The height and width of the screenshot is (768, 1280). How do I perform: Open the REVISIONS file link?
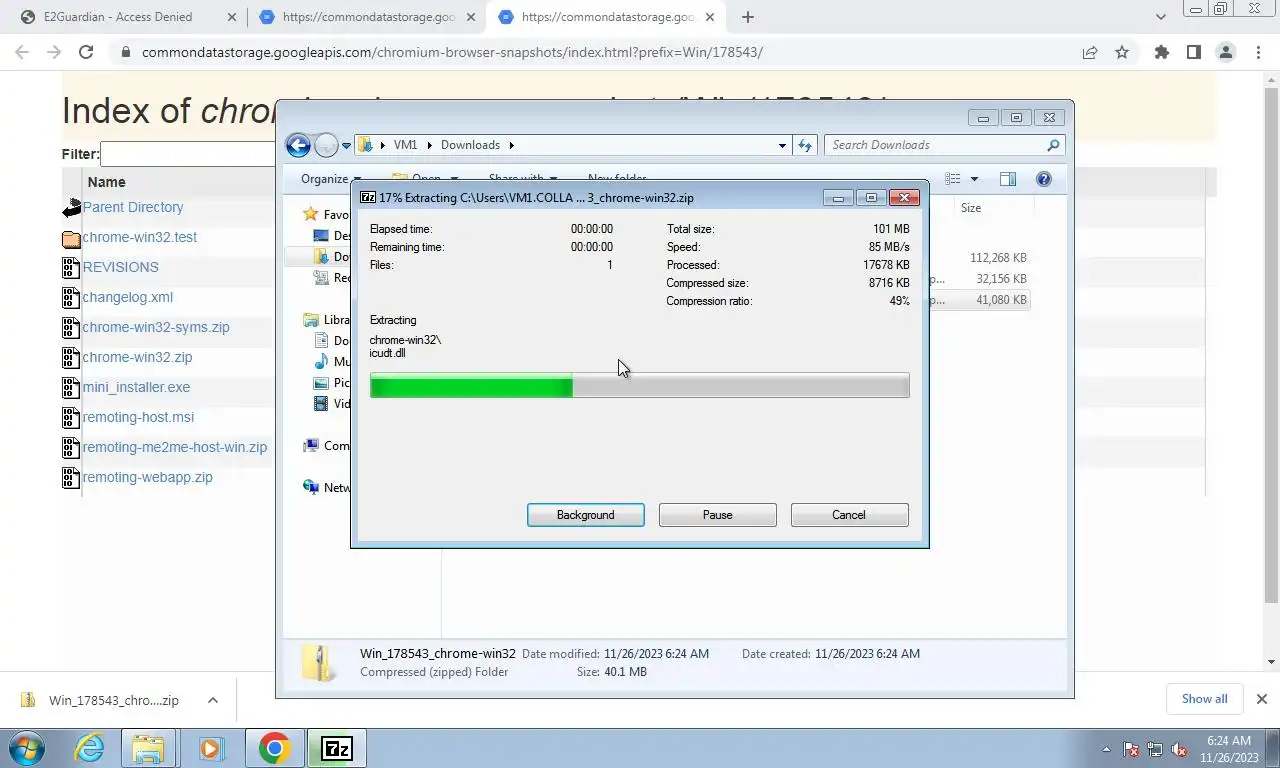pos(121,267)
